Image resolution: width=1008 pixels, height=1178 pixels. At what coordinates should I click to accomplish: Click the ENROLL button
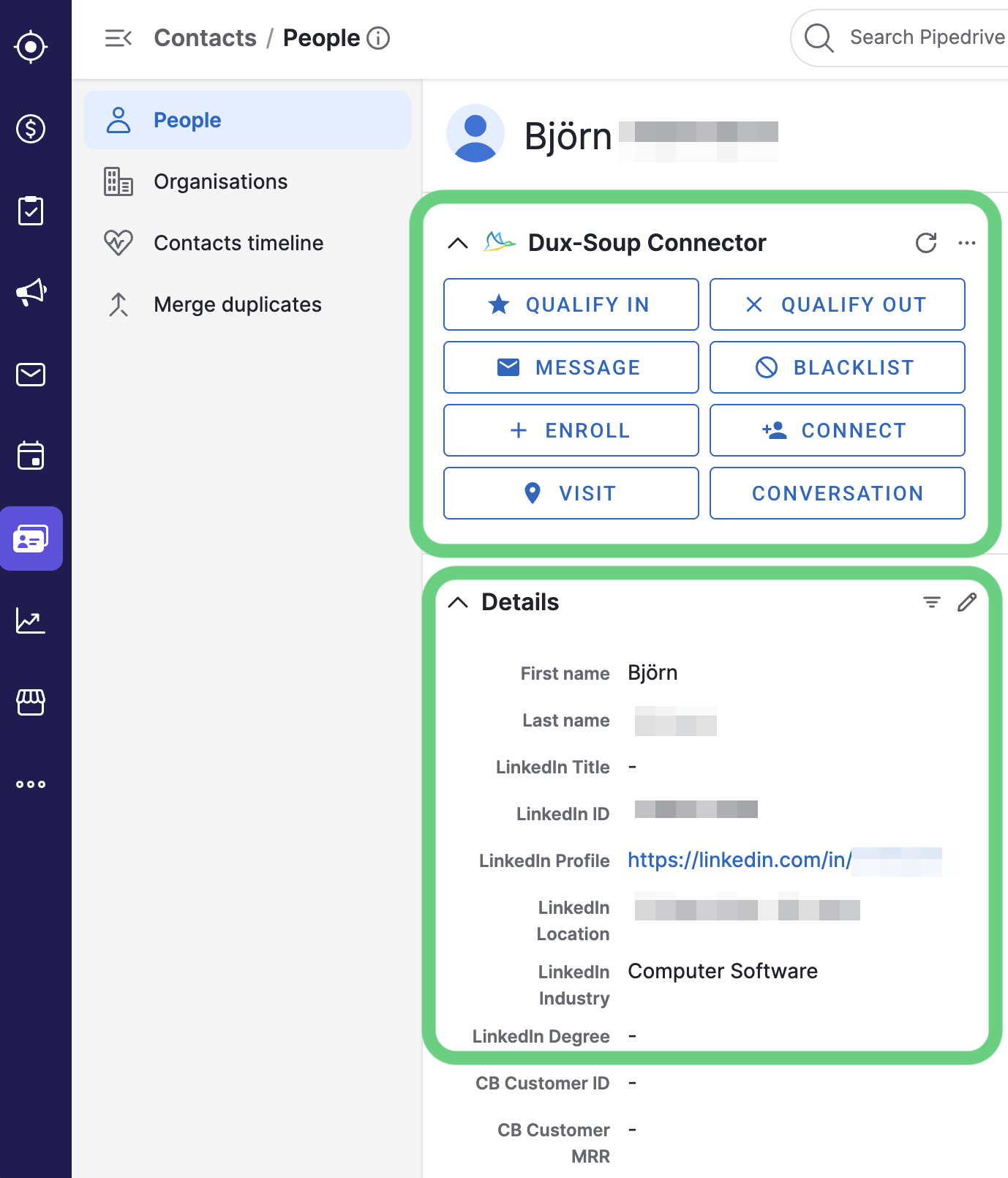point(571,430)
